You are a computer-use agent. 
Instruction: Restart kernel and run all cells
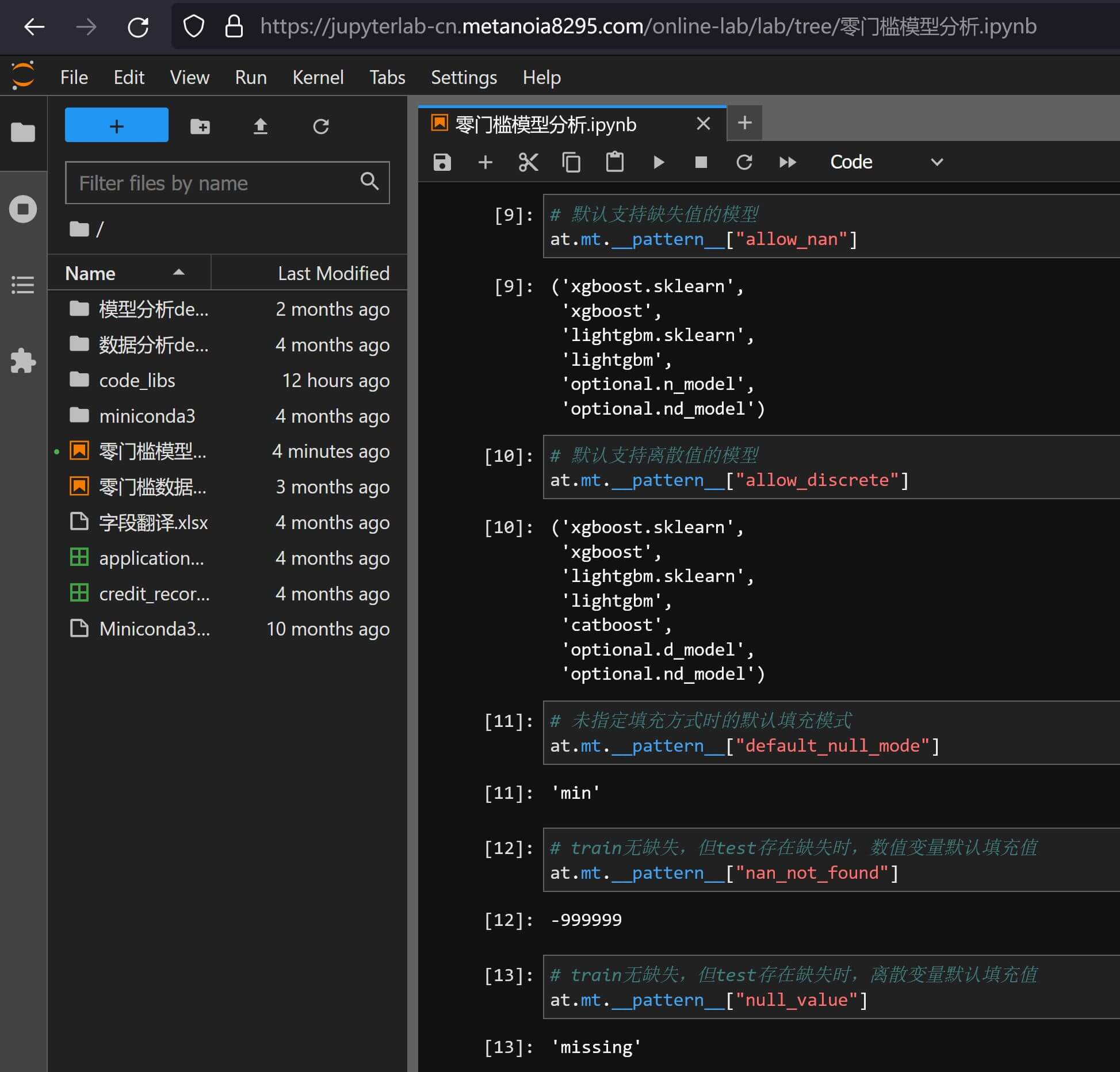pos(788,162)
